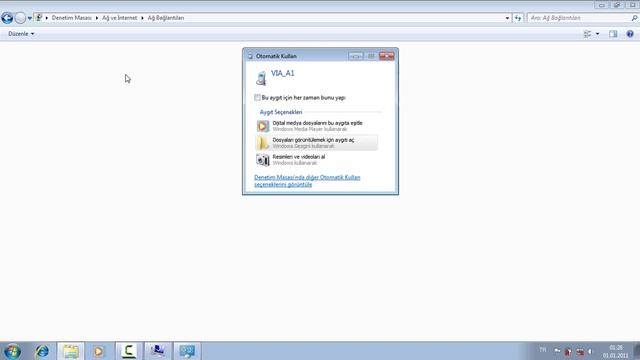This screenshot has width=640, height=360.
Task: Click the Show desktop button
Action: coord(637,351)
